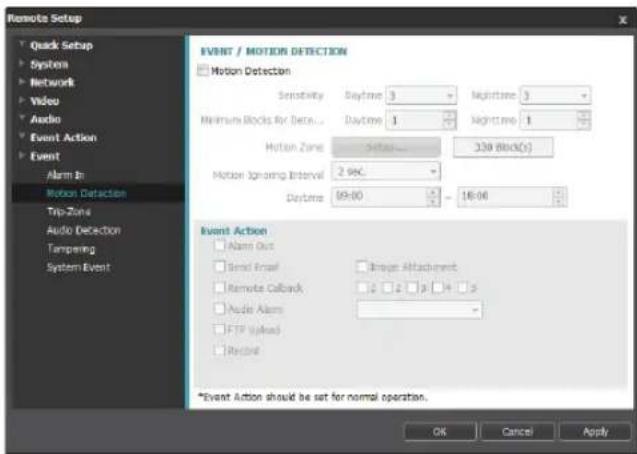This screenshot has width=637, height=454.
Task: Open the Nighttime Sensitivity dropdown
Action: (555, 96)
